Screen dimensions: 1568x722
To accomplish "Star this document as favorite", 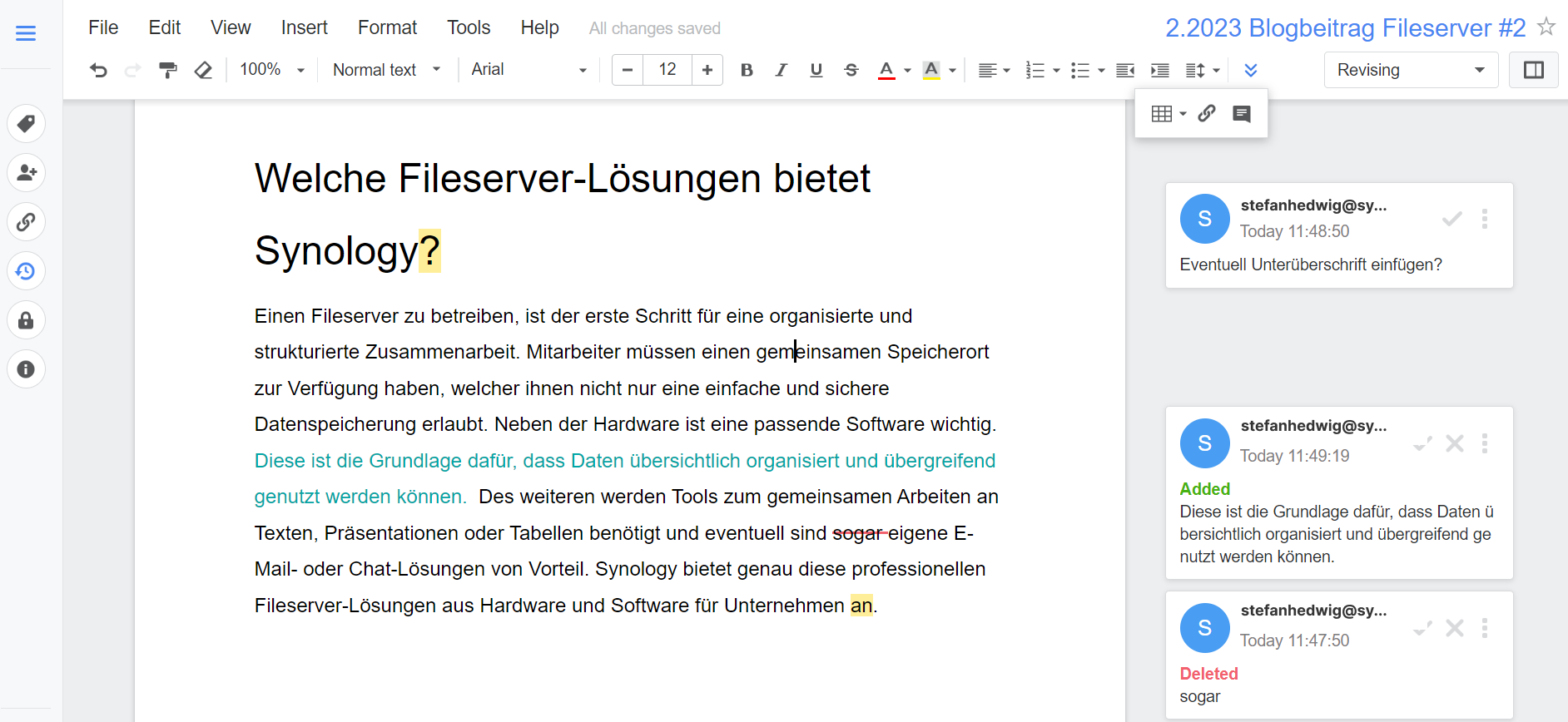I will pos(1546,27).
